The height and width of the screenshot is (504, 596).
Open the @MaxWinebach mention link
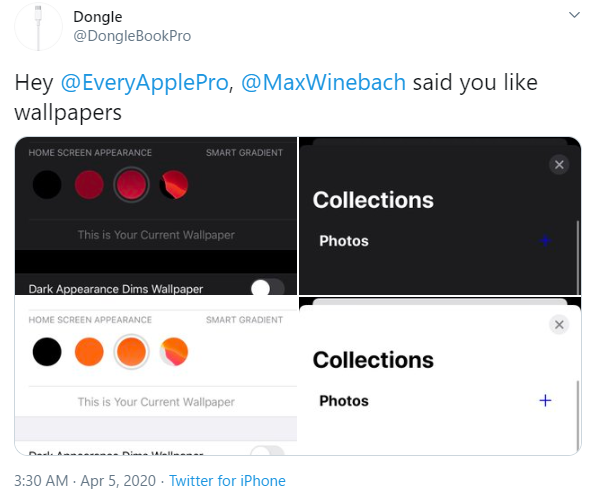(323, 82)
